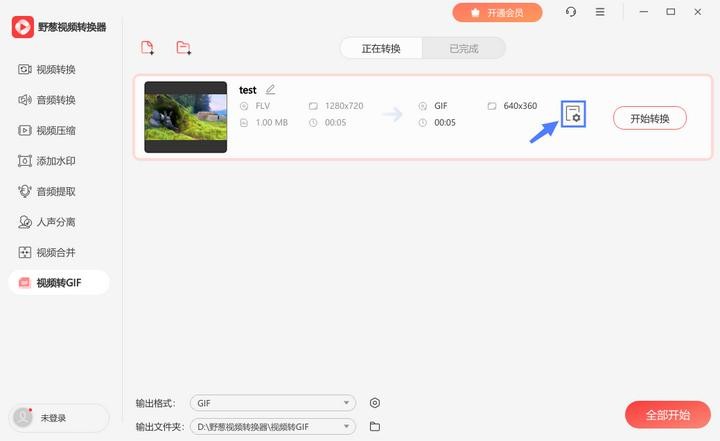Click the 未登录 account button
This screenshot has height=441, width=720.
click(59, 418)
